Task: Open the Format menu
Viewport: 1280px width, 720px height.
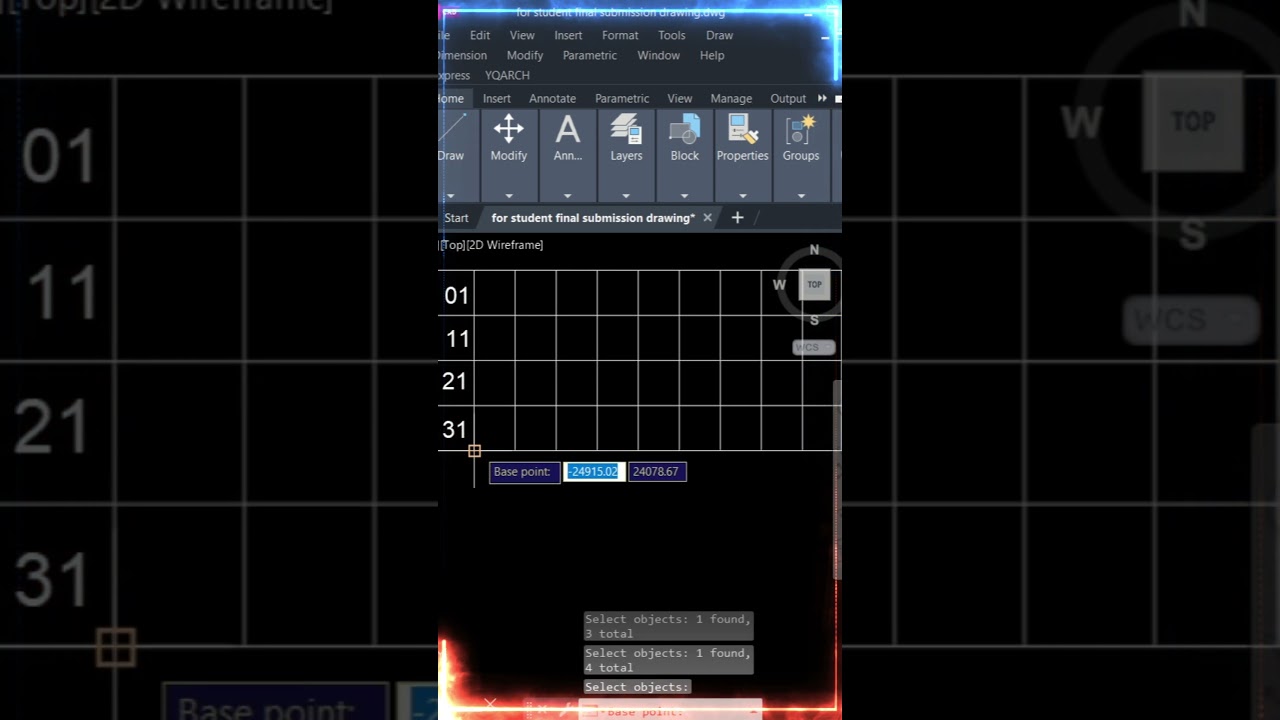Action: click(620, 35)
